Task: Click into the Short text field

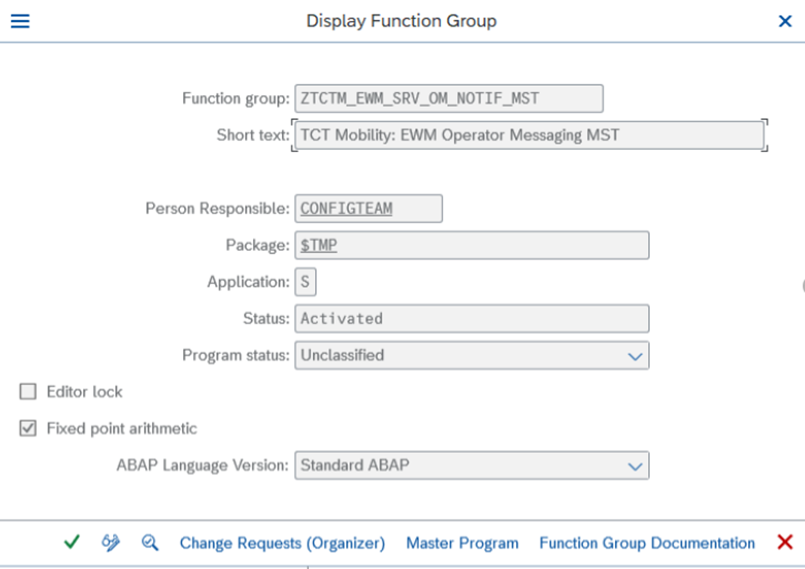Action: [x=528, y=135]
